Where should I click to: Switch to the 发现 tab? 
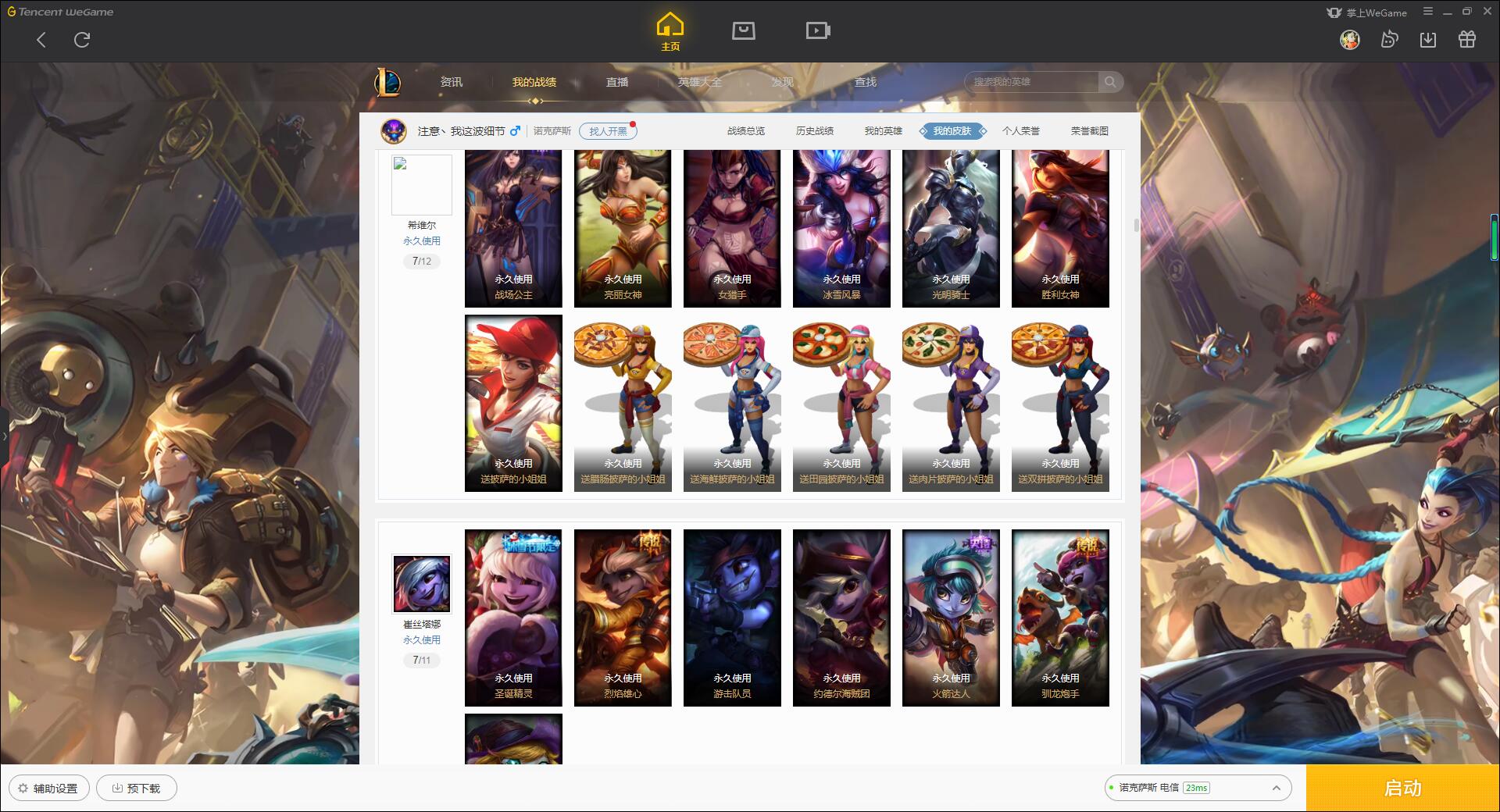(x=782, y=82)
